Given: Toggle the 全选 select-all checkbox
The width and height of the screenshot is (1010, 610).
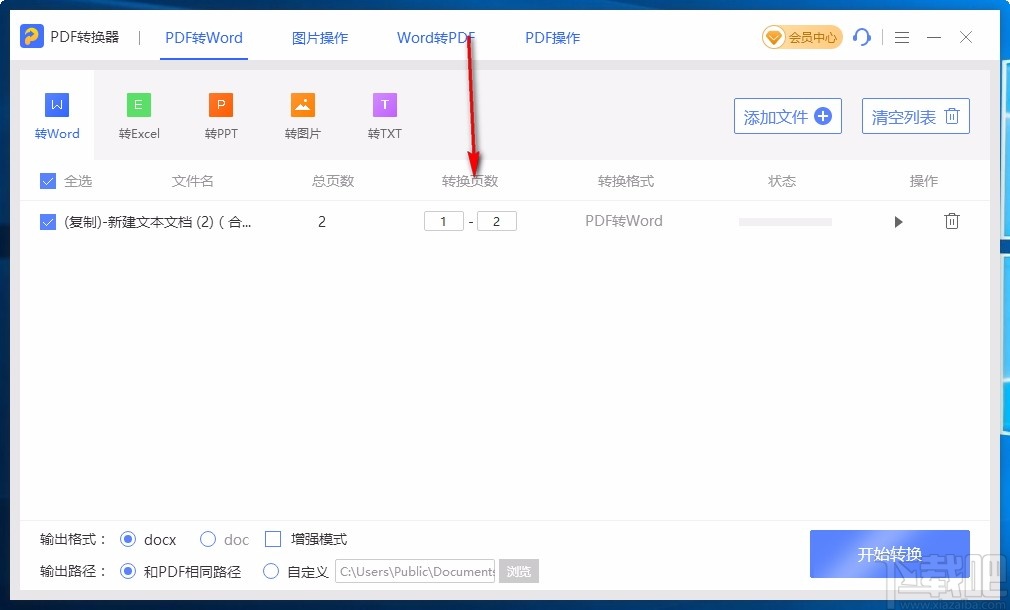Looking at the screenshot, I should (47, 181).
